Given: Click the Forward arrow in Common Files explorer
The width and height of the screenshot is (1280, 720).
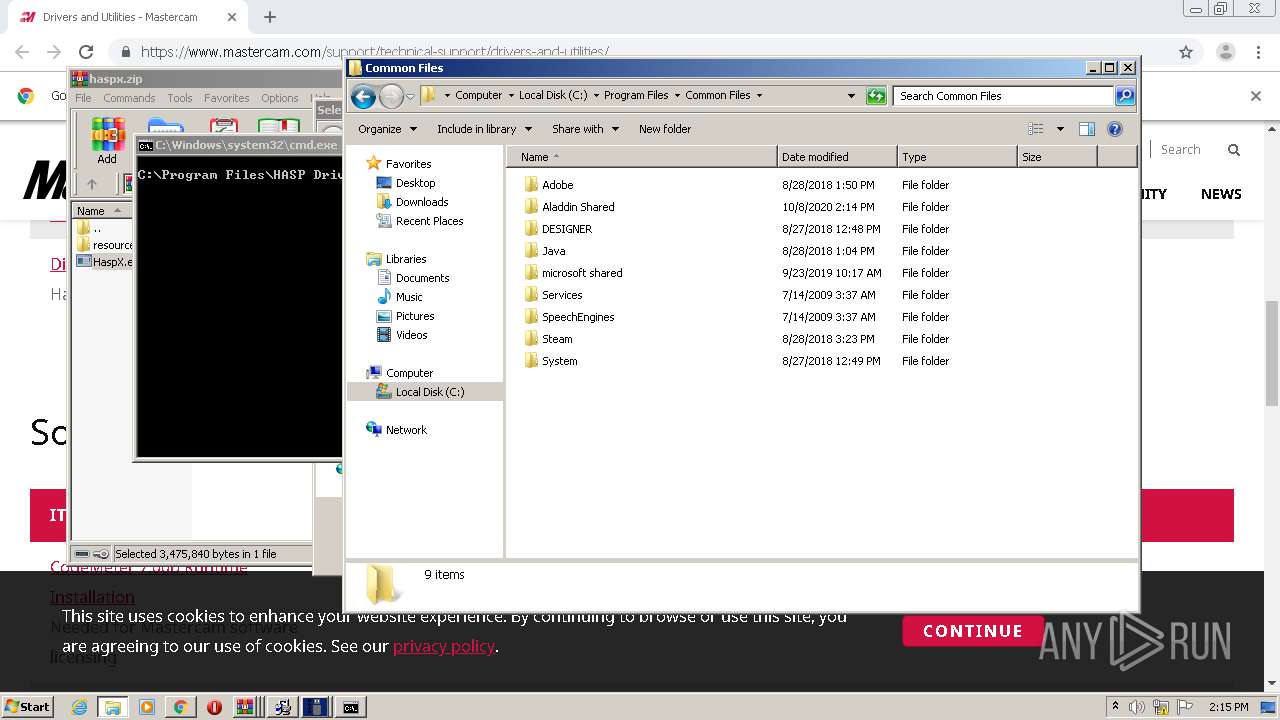Looking at the screenshot, I should point(391,96).
